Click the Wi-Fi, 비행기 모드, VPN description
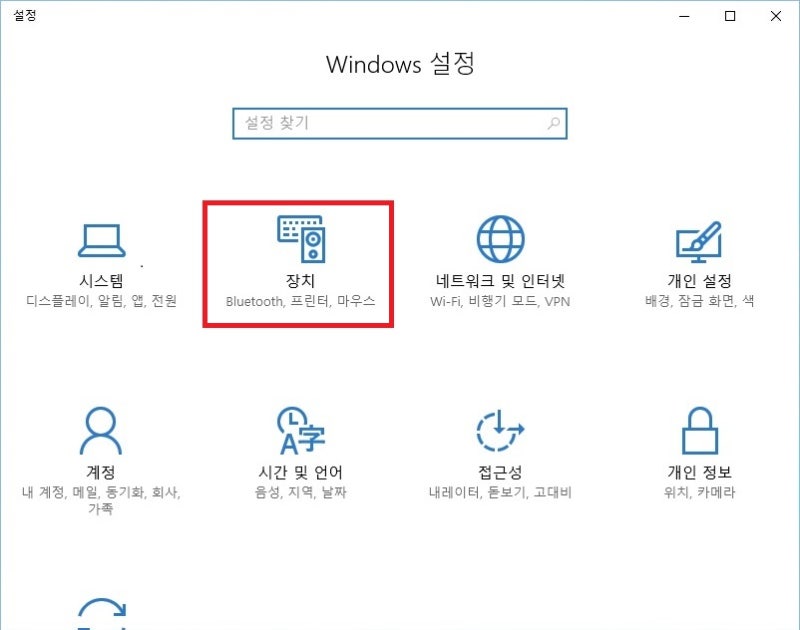The image size is (800, 630). (x=500, y=301)
